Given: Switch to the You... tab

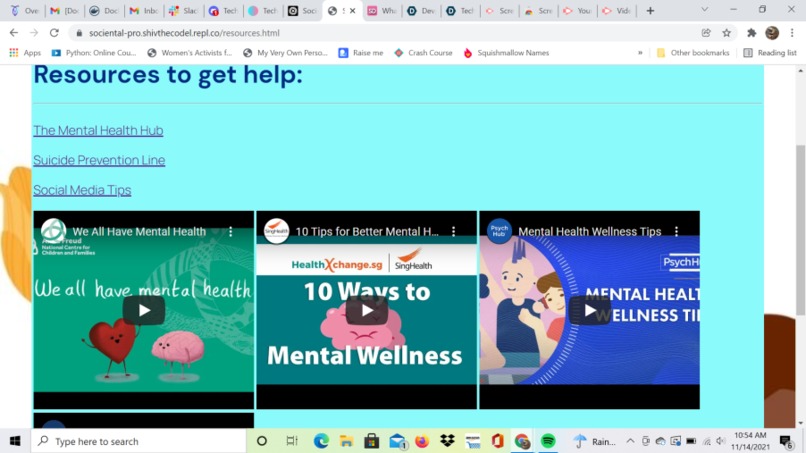Looking at the screenshot, I should pos(578,11).
